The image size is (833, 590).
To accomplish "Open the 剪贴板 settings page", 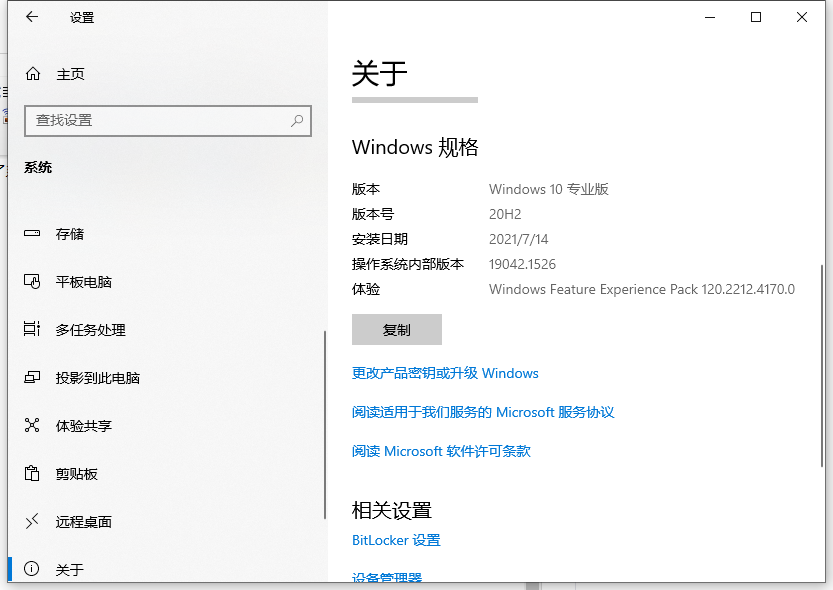I will [76, 474].
